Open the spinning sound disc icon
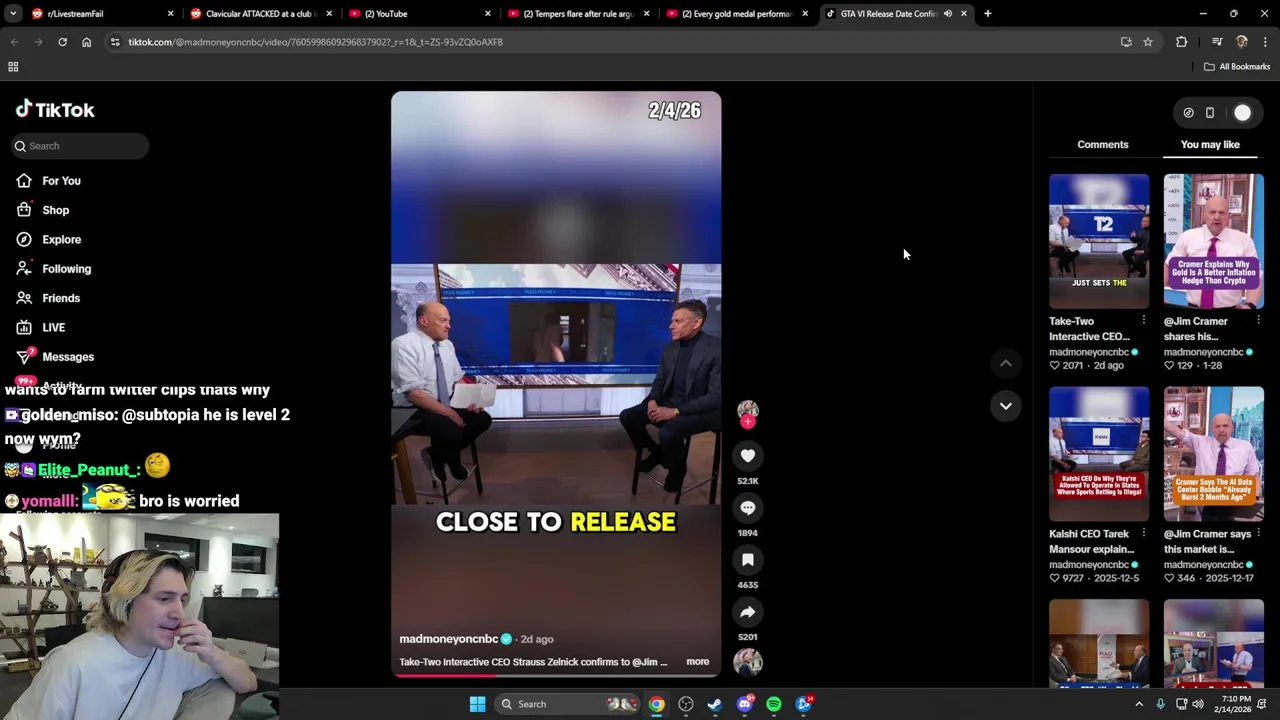 [748, 662]
